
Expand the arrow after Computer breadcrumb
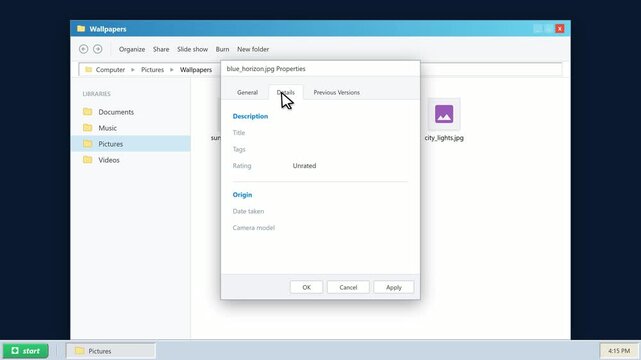[133, 70]
